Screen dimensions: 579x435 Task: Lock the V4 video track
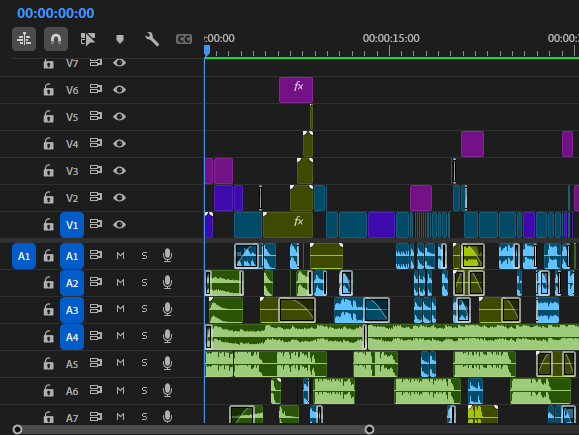coord(48,144)
